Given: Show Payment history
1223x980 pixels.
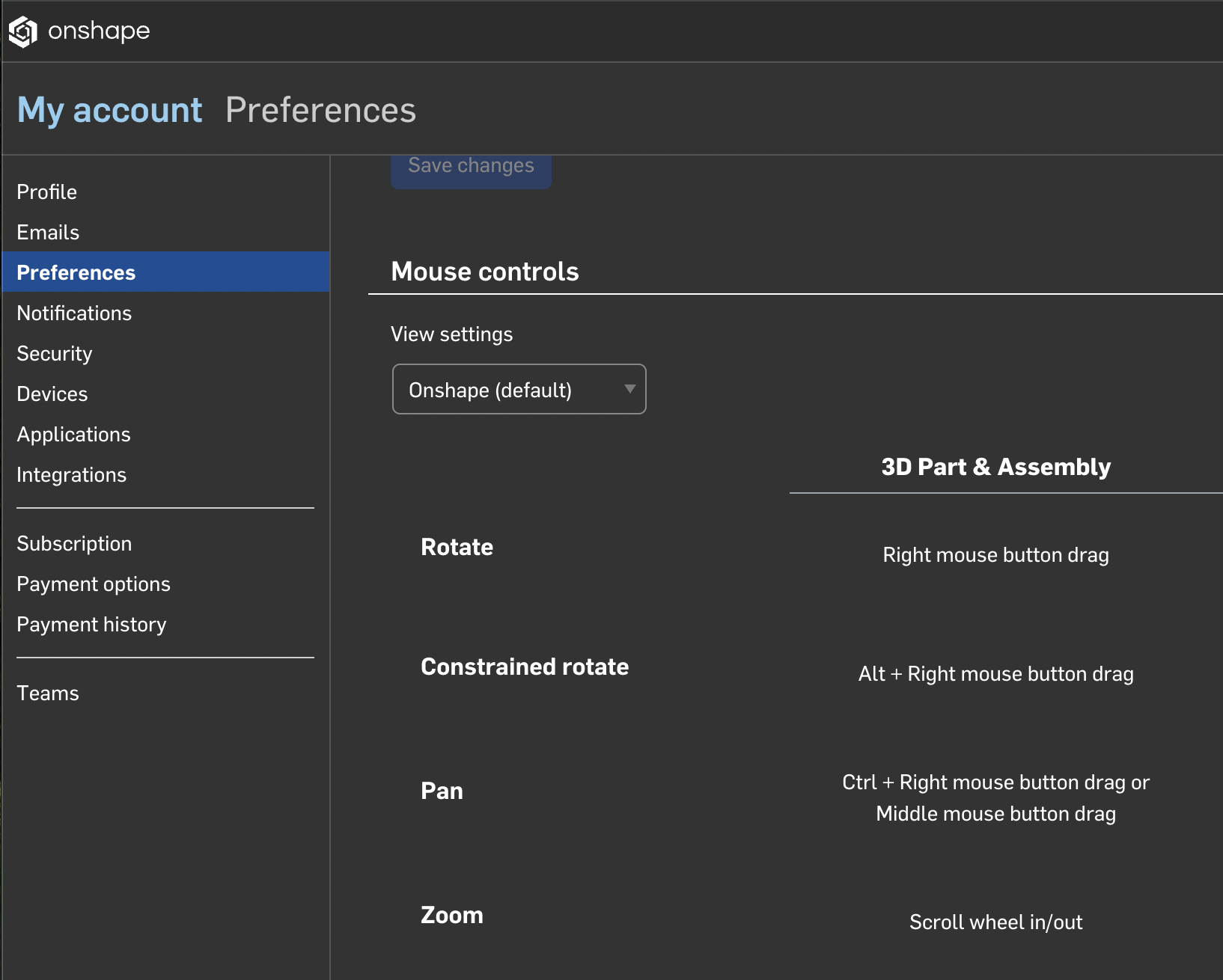Looking at the screenshot, I should 91,625.
